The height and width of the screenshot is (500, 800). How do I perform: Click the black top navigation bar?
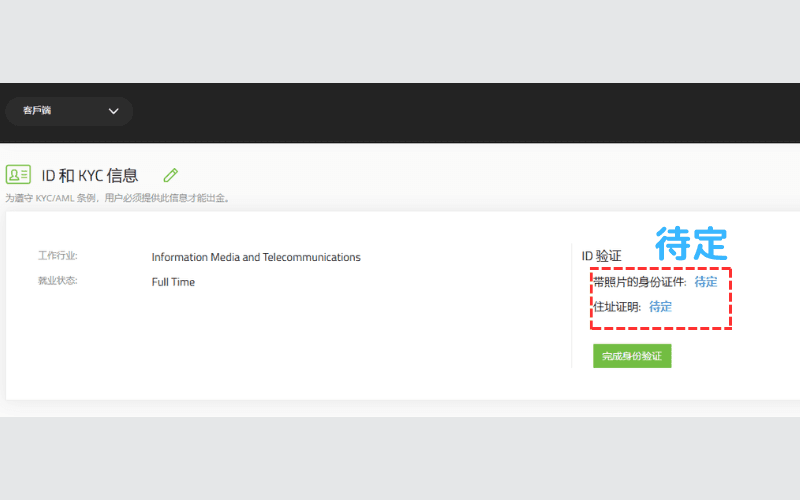click(450, 112)
